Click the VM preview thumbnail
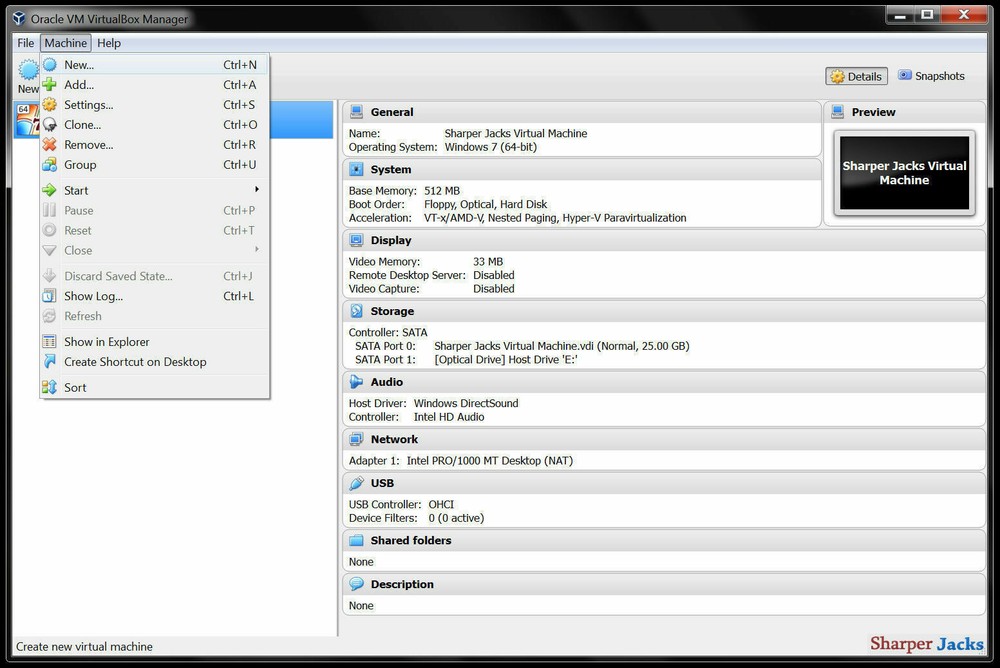The image size is (1000, 668). point(903,173)
